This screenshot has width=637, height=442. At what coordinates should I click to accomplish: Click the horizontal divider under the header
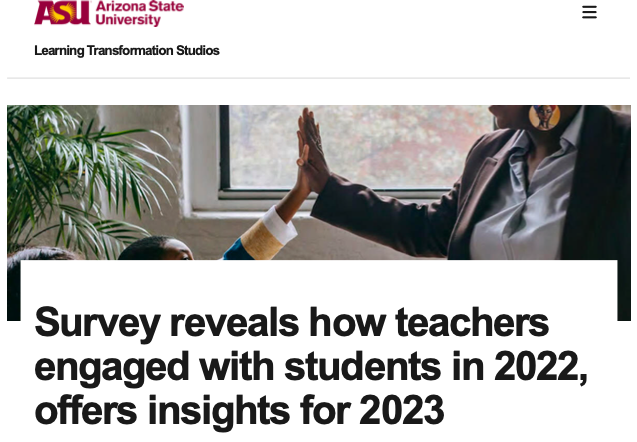click(x=318, y=78)
